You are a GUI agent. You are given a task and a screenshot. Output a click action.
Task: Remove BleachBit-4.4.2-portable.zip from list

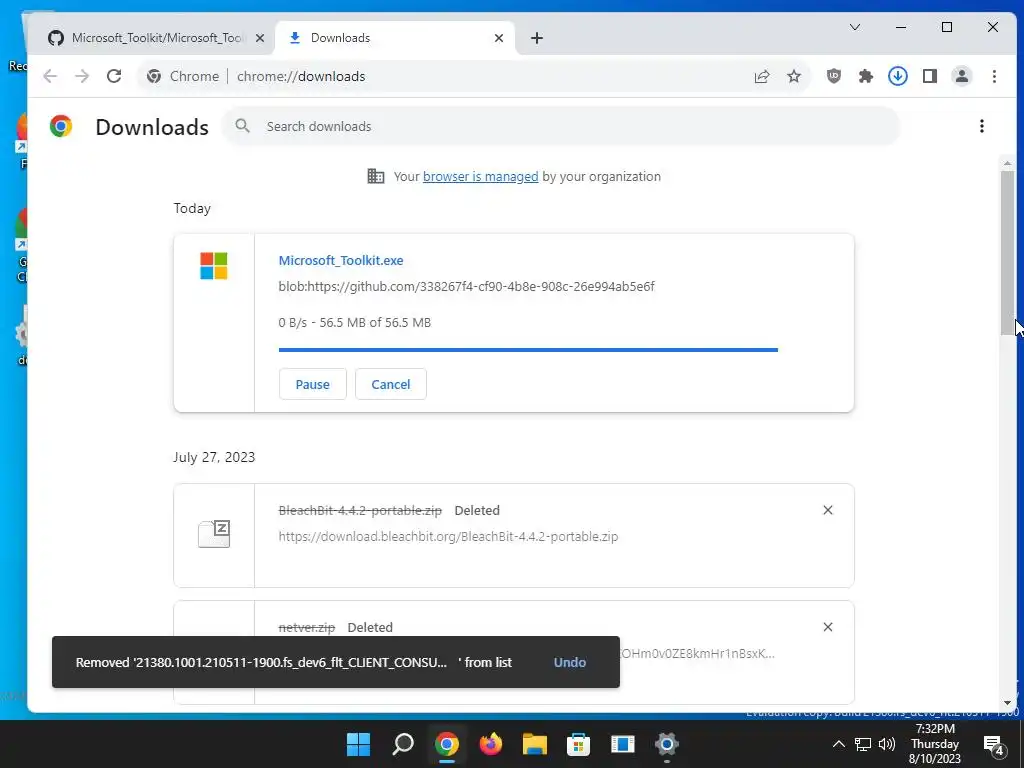tap(827, 510)
